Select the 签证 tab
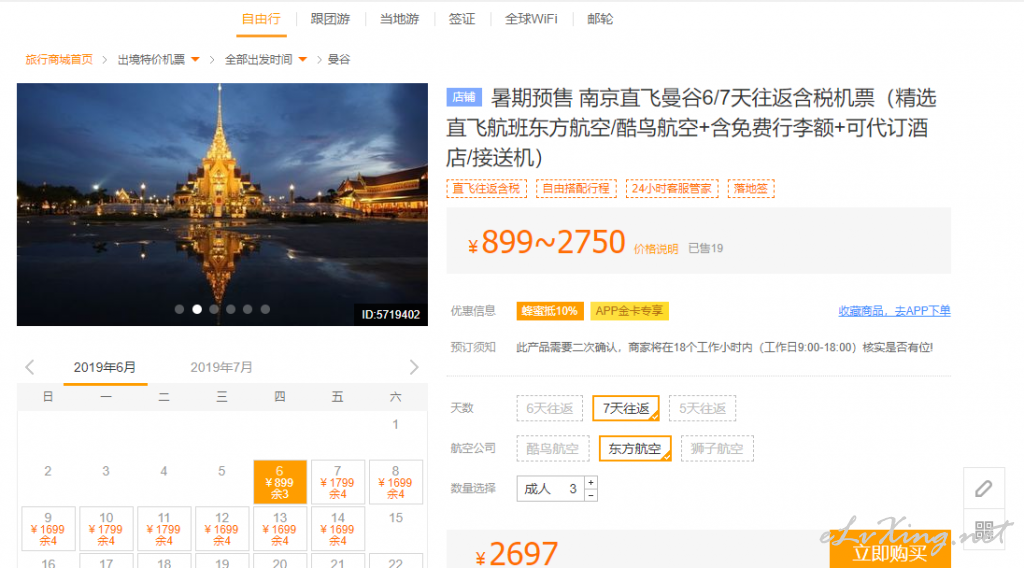1024x568 pixels. [x=462, y=19]
